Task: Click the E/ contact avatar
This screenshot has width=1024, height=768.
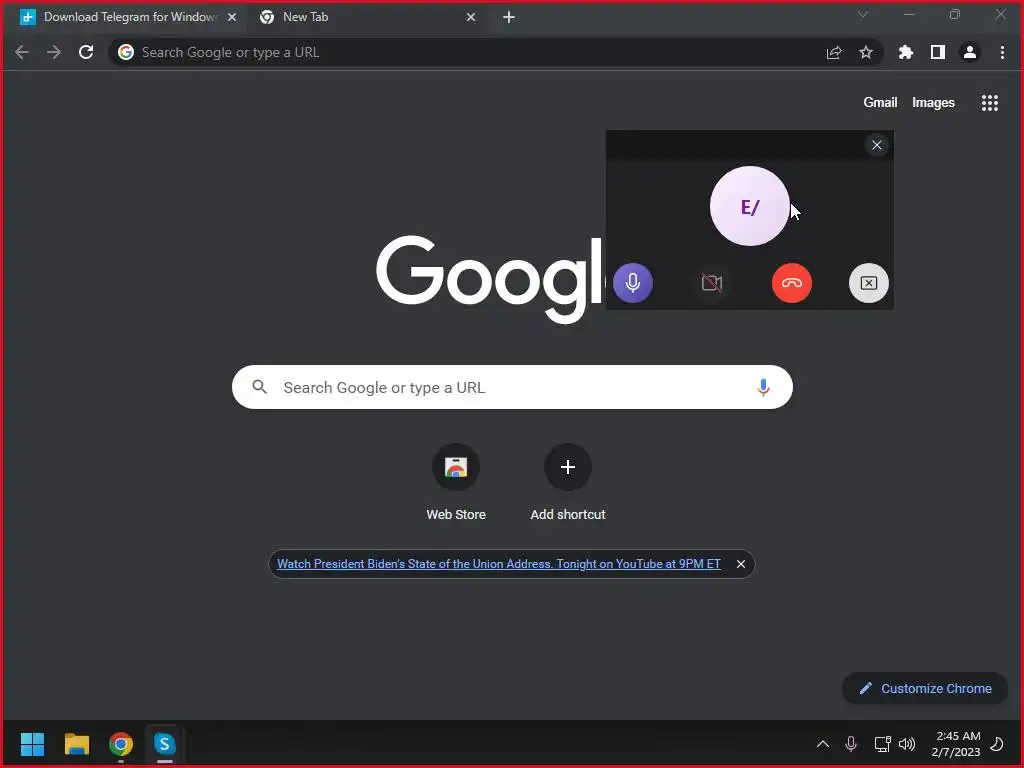Action: tap(750, 206)
